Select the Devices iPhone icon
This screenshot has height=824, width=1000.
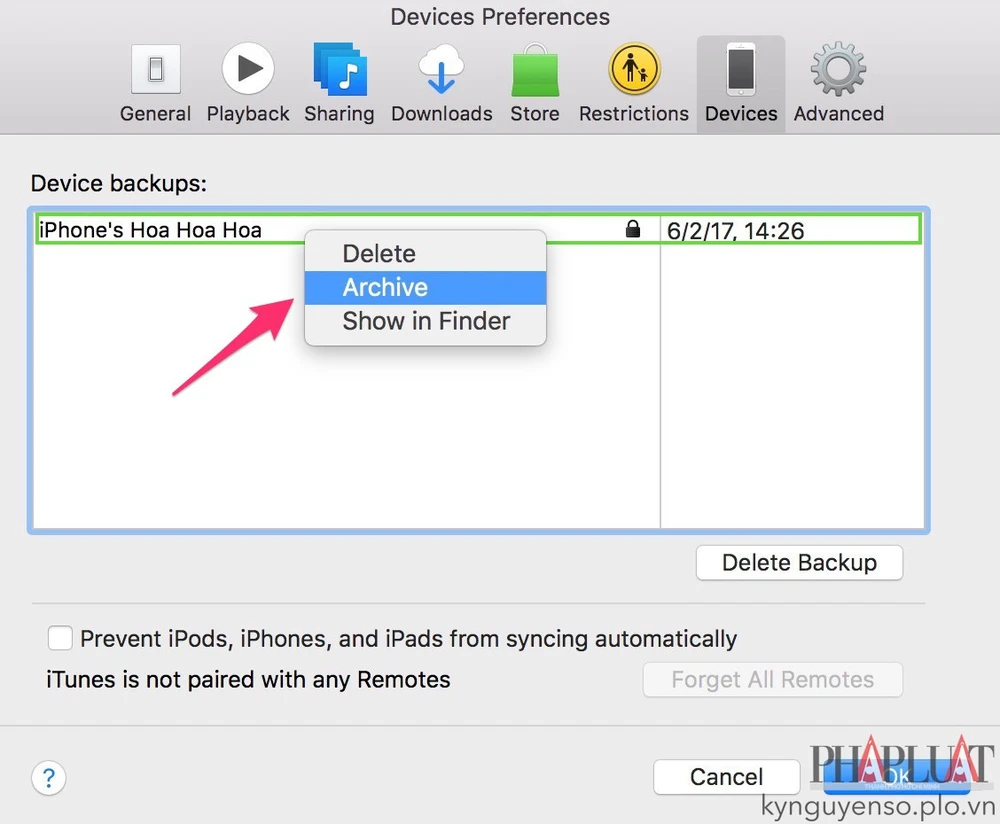point(741,70)
